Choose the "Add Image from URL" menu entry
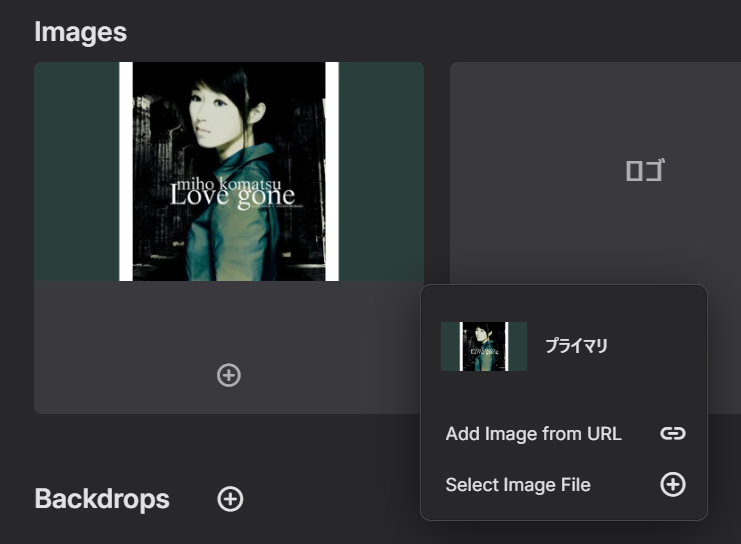 point(533,434)
